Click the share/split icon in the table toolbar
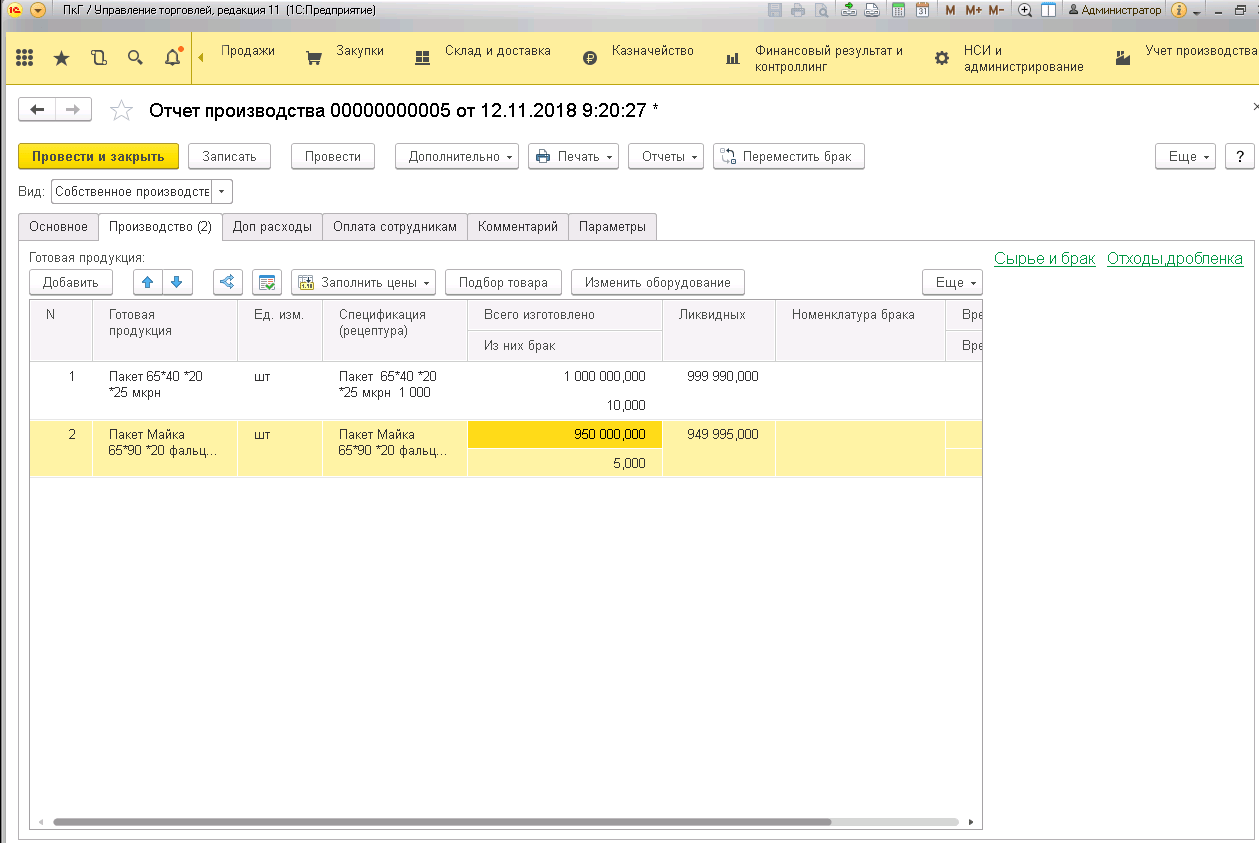This screenshot has width=1259, height=843. click(x=228, y=282)
